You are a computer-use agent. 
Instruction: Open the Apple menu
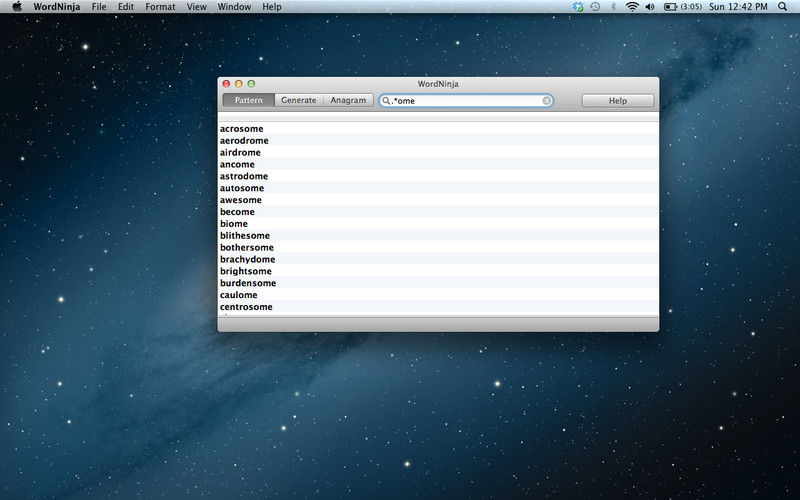pos(17,7)
